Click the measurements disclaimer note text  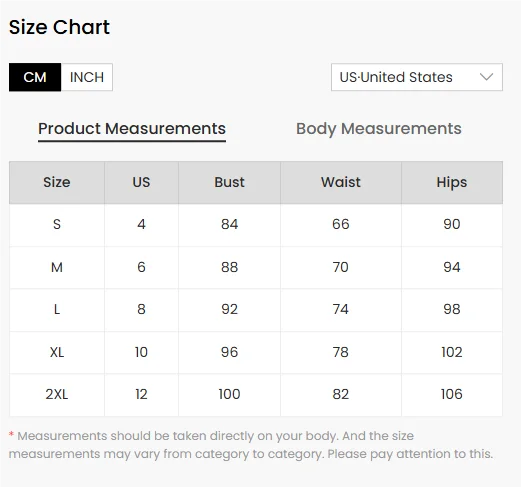pos(251,445)
